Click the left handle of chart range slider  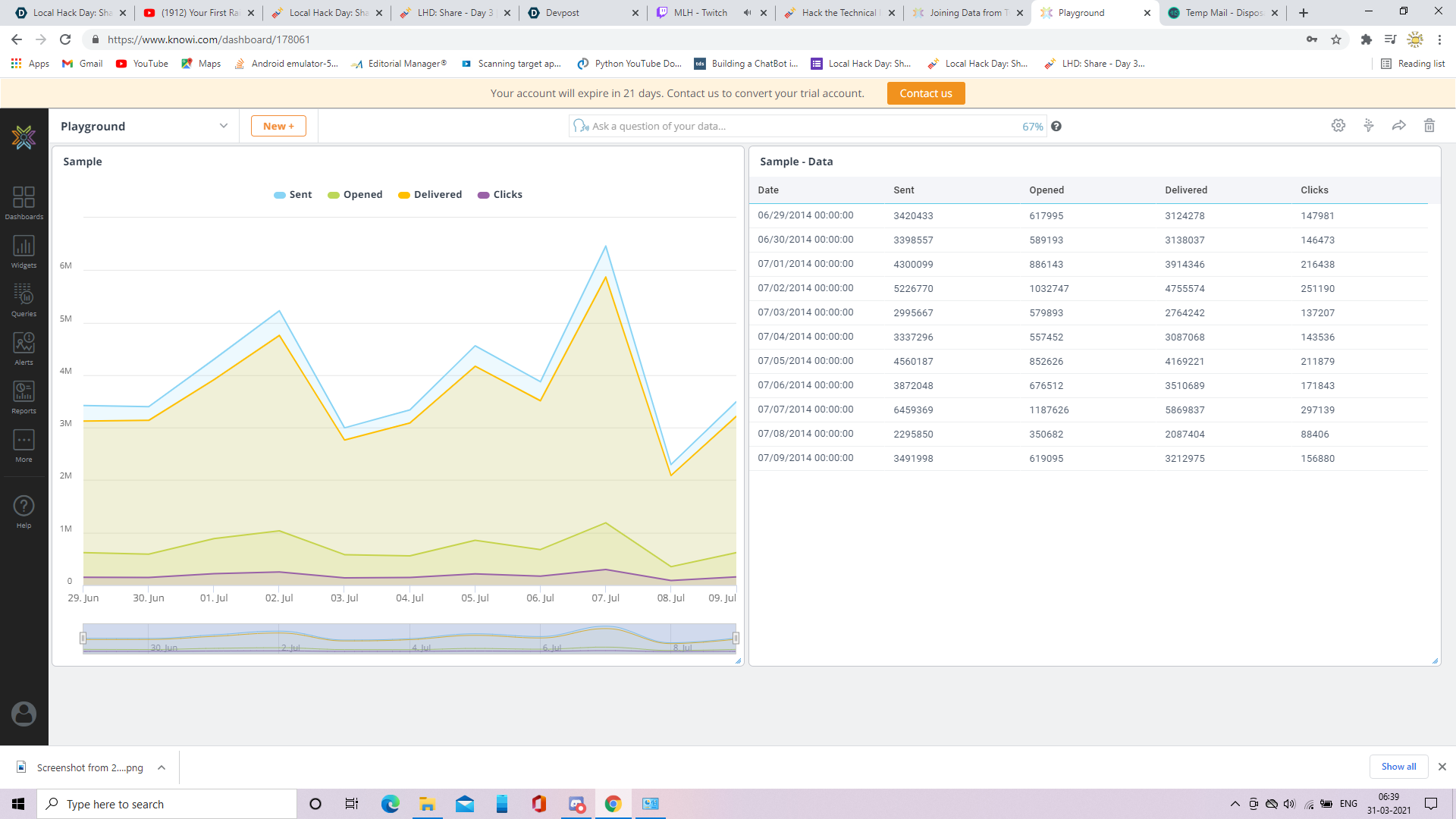coord(83,639)
